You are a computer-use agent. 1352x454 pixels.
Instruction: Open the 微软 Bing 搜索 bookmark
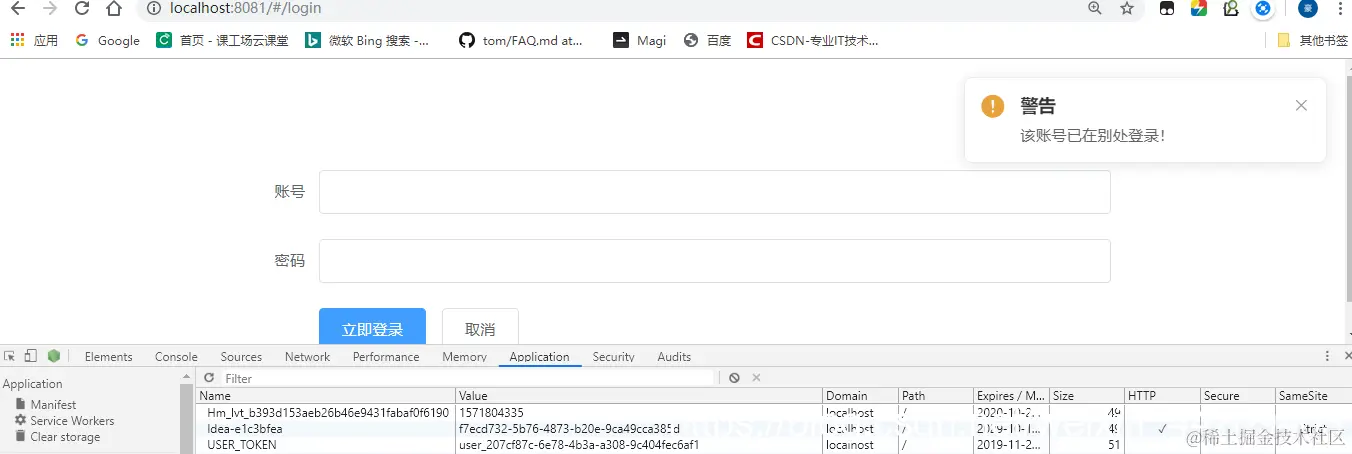point(367,41)
